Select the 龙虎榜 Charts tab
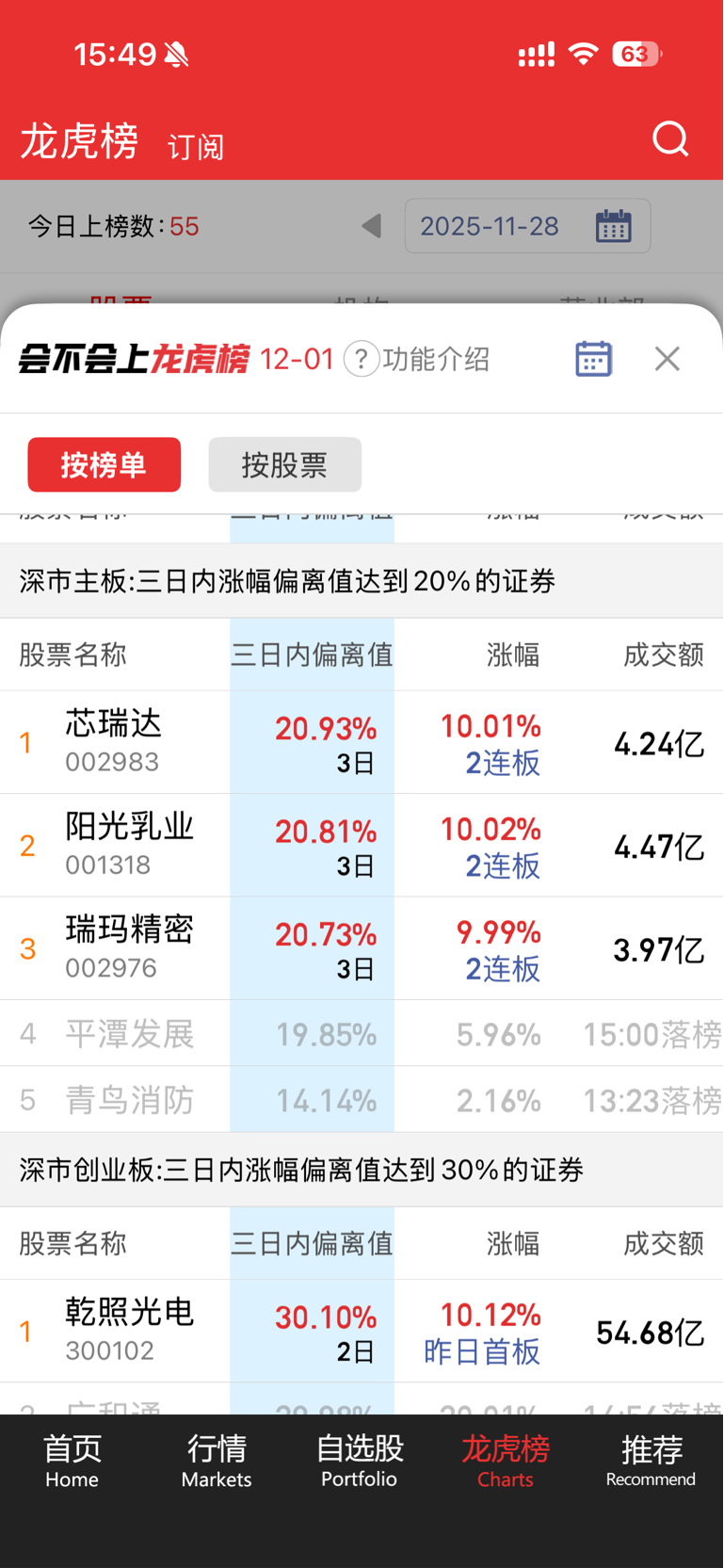Viewport: 724px width, 1568px height. 505,1461
